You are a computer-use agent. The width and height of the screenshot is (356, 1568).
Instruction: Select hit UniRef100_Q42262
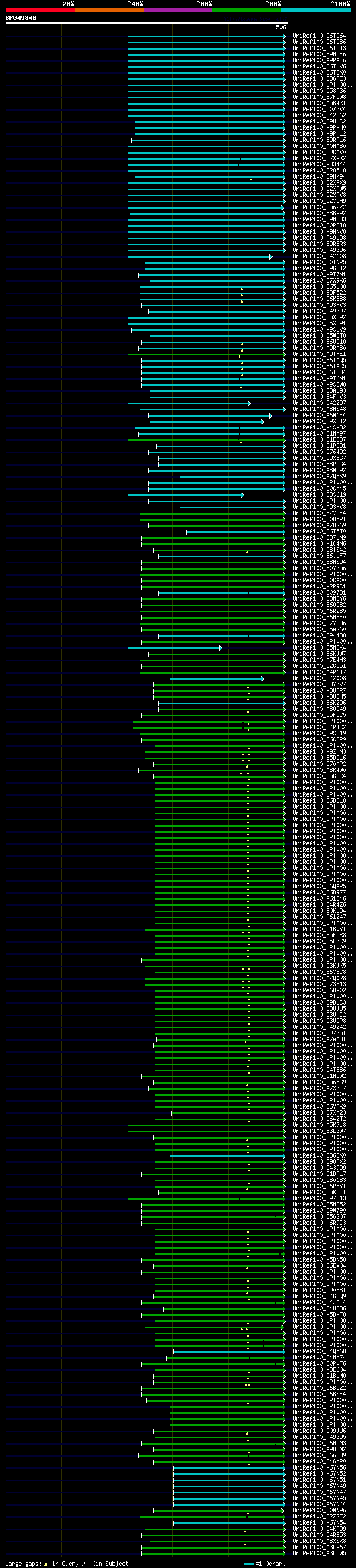pos(319,115)
